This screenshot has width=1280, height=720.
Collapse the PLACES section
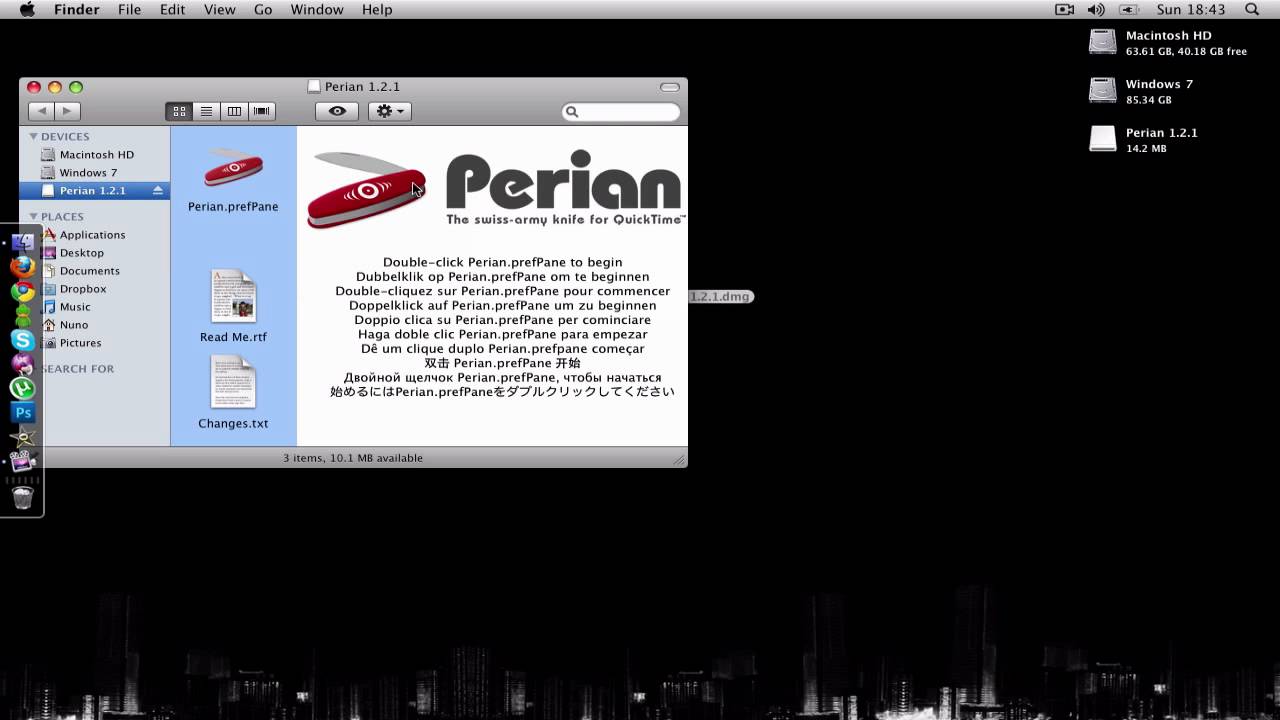(33, 216)
